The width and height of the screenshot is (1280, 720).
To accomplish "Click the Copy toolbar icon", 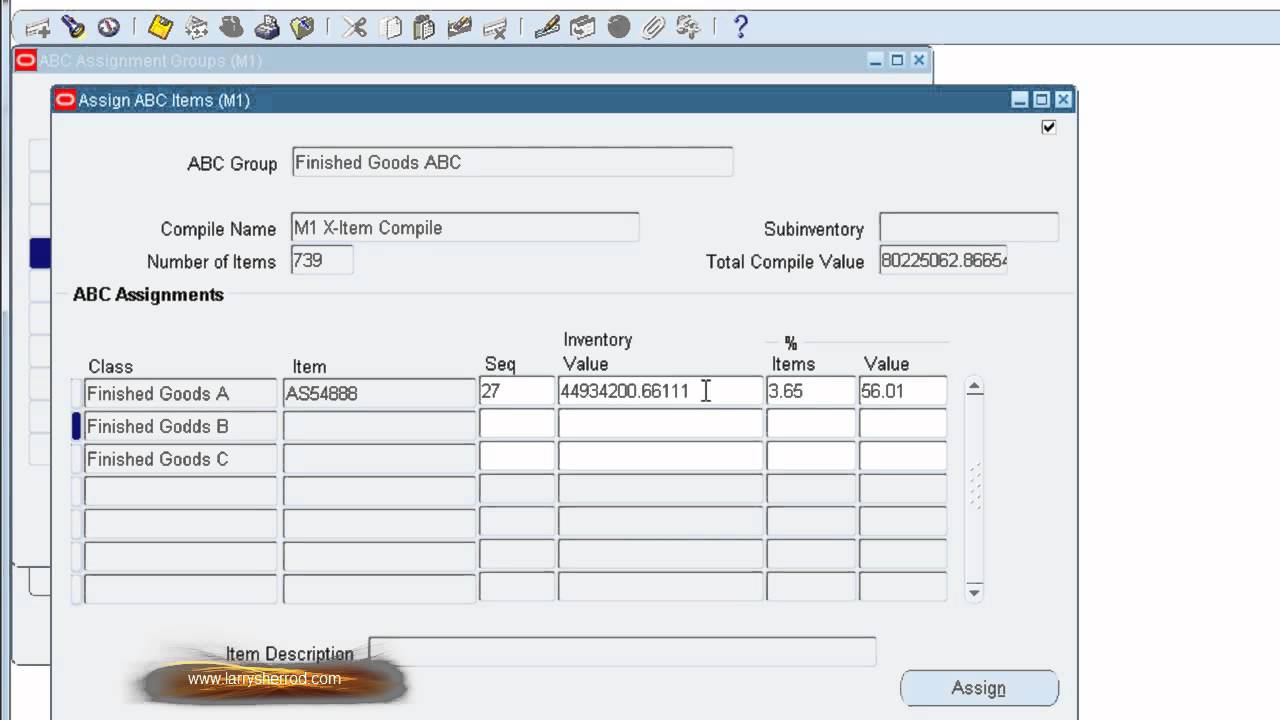I will point(391,27).
